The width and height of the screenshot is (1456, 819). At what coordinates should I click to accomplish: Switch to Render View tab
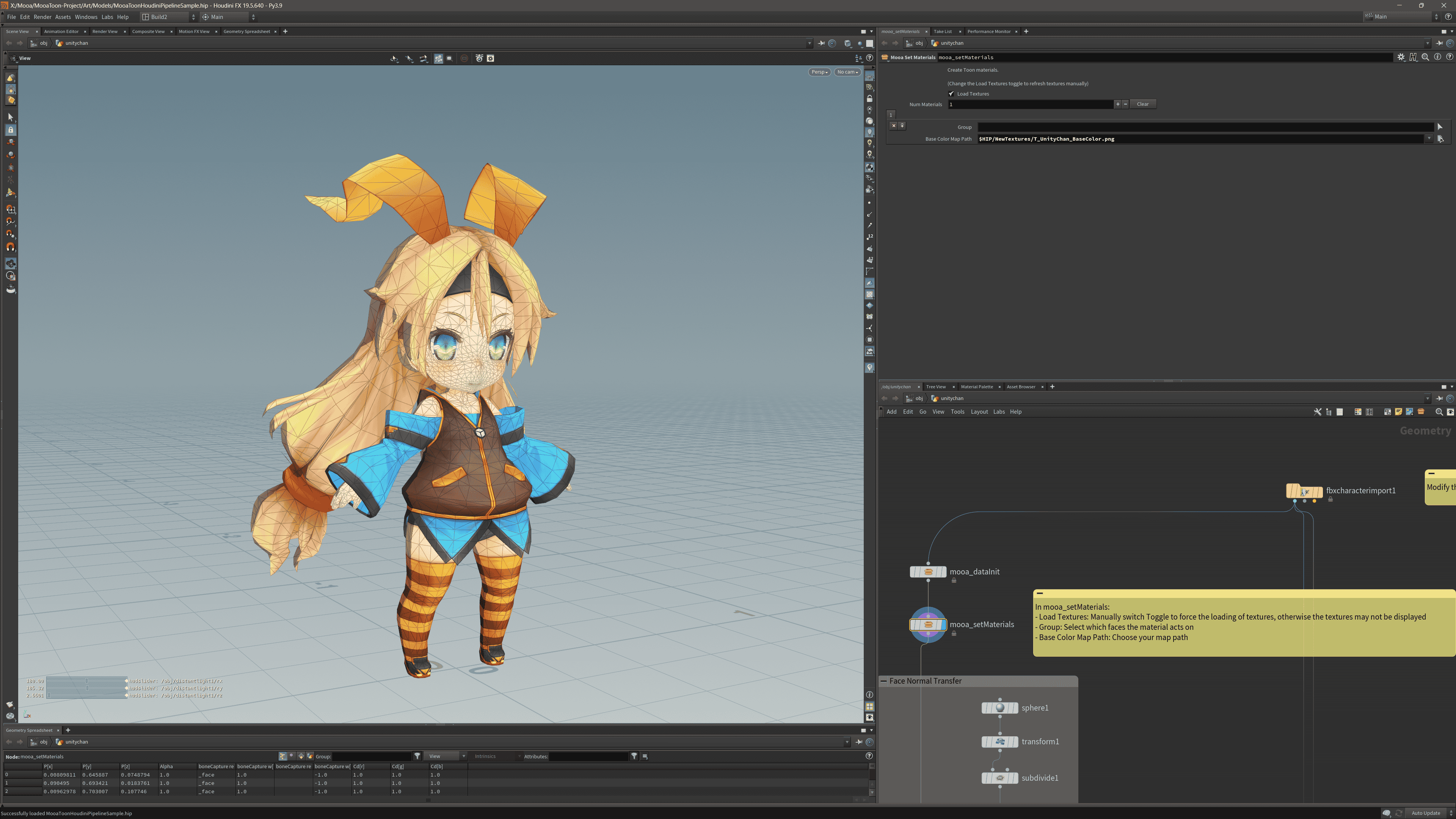click(105, 31)
